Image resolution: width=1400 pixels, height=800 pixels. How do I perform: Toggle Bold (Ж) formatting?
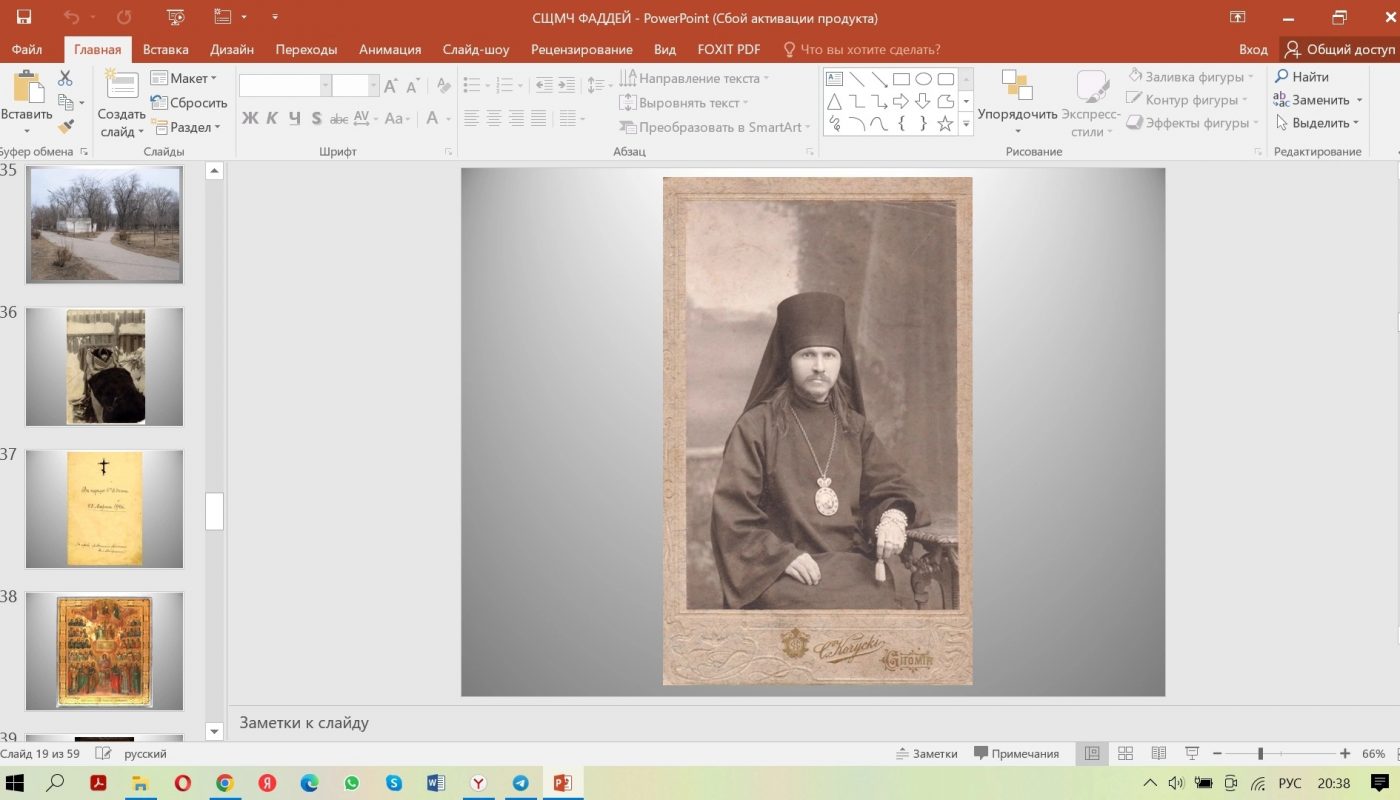tap(250, 118)
